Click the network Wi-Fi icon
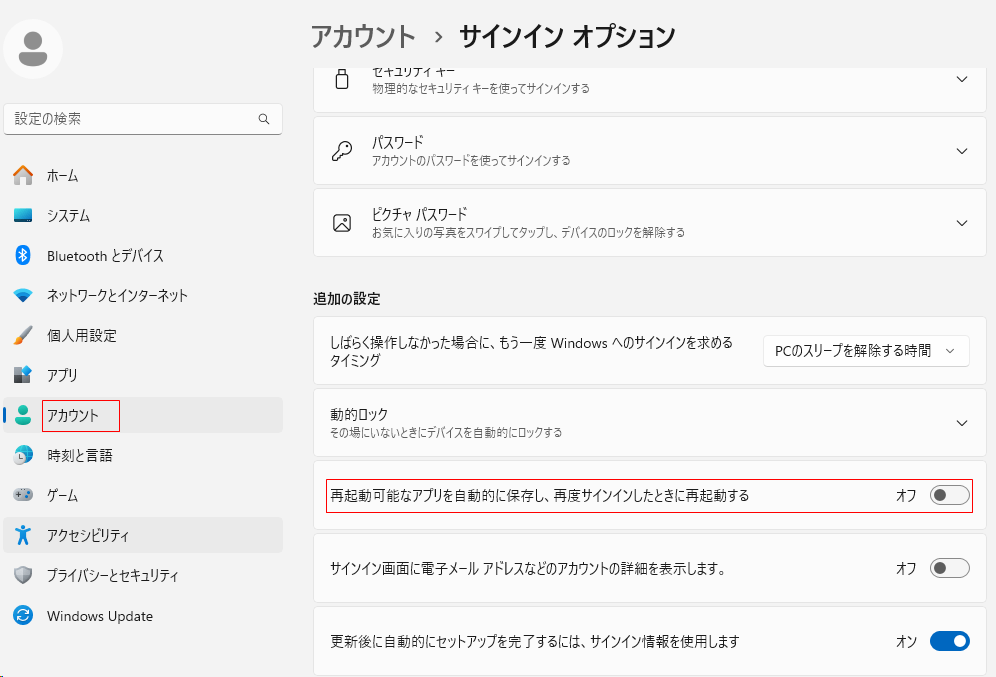The height and width of the screenshot is (677, 996). [x=23, y=296]
